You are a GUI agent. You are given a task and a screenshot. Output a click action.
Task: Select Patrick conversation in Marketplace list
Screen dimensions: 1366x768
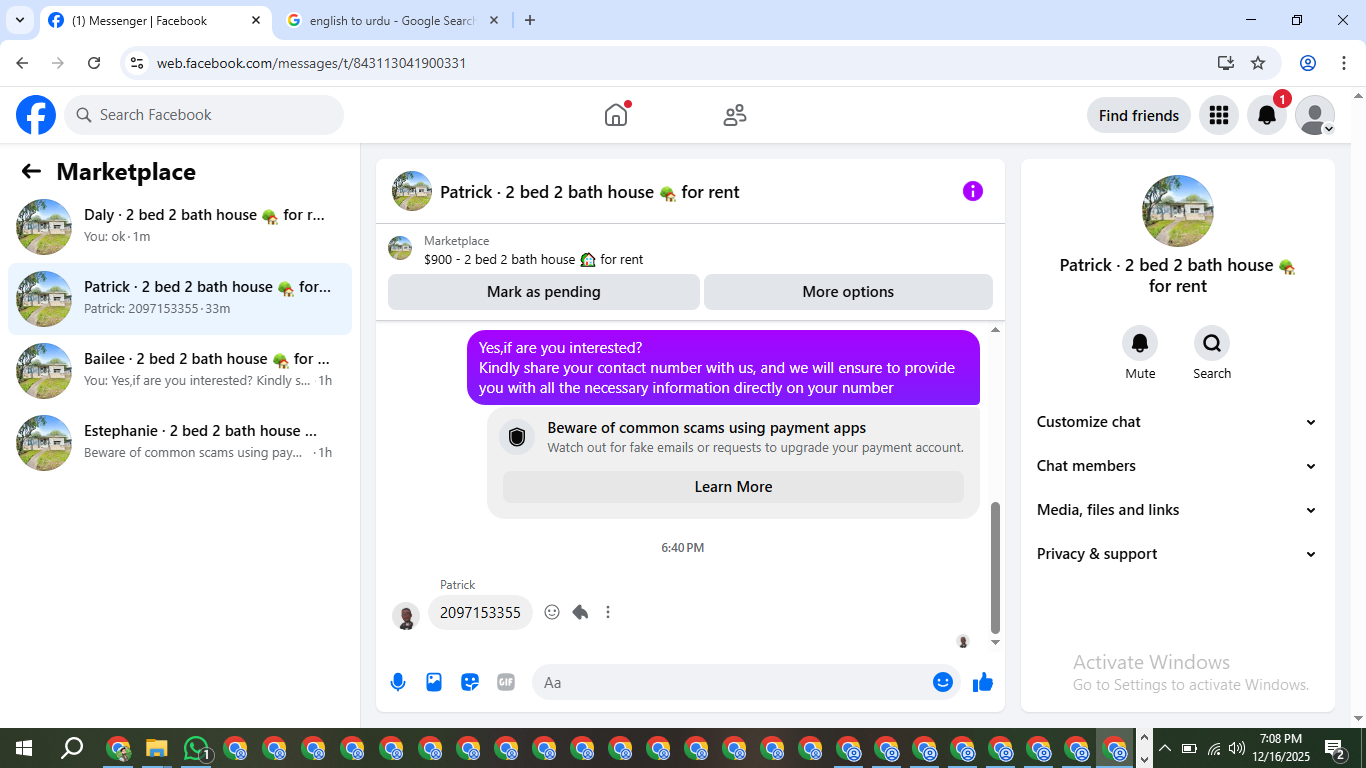(180, 298)
